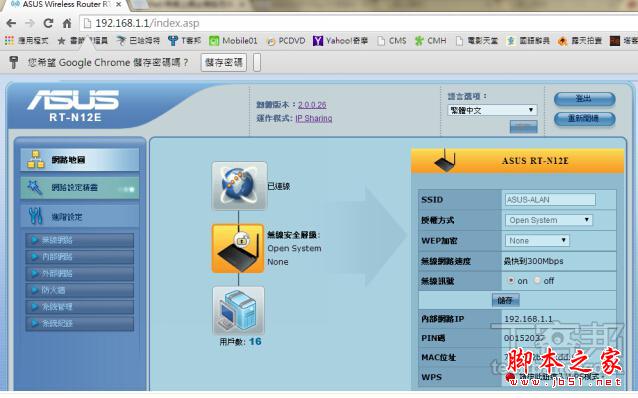The image size is (638, 398).
Task: Click the IP Sharing mode link
Action: [314, 118]
